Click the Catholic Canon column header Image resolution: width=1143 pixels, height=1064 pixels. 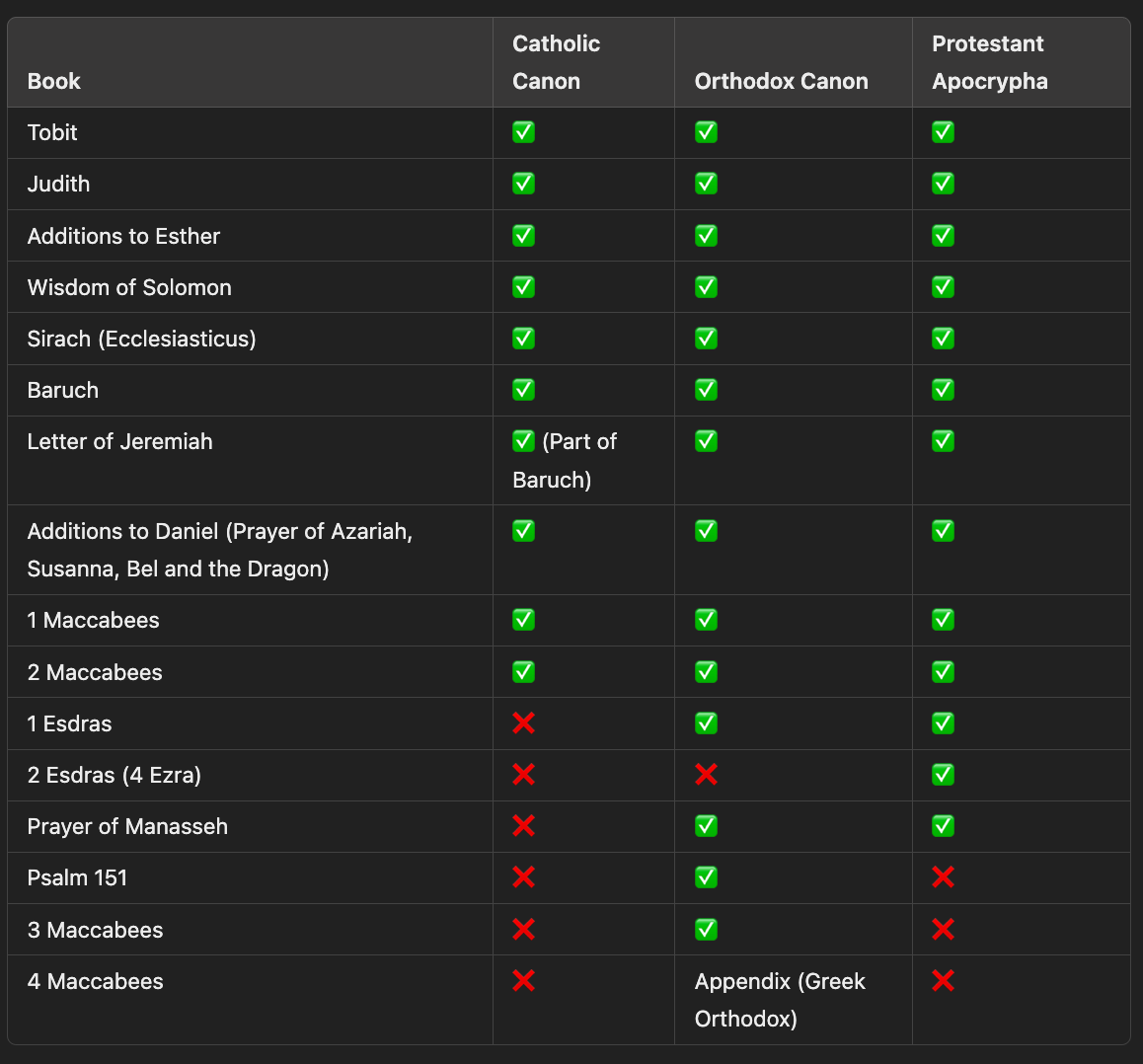click(556, 62)
